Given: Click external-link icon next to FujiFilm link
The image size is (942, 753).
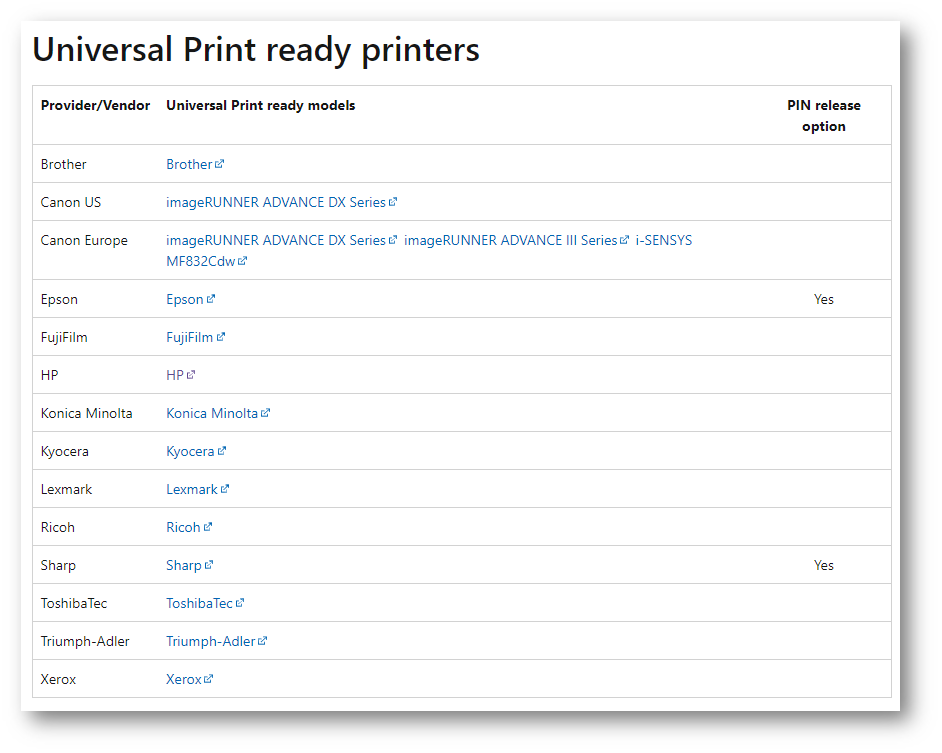Looking at the screenshot, I should pos(220,337).
